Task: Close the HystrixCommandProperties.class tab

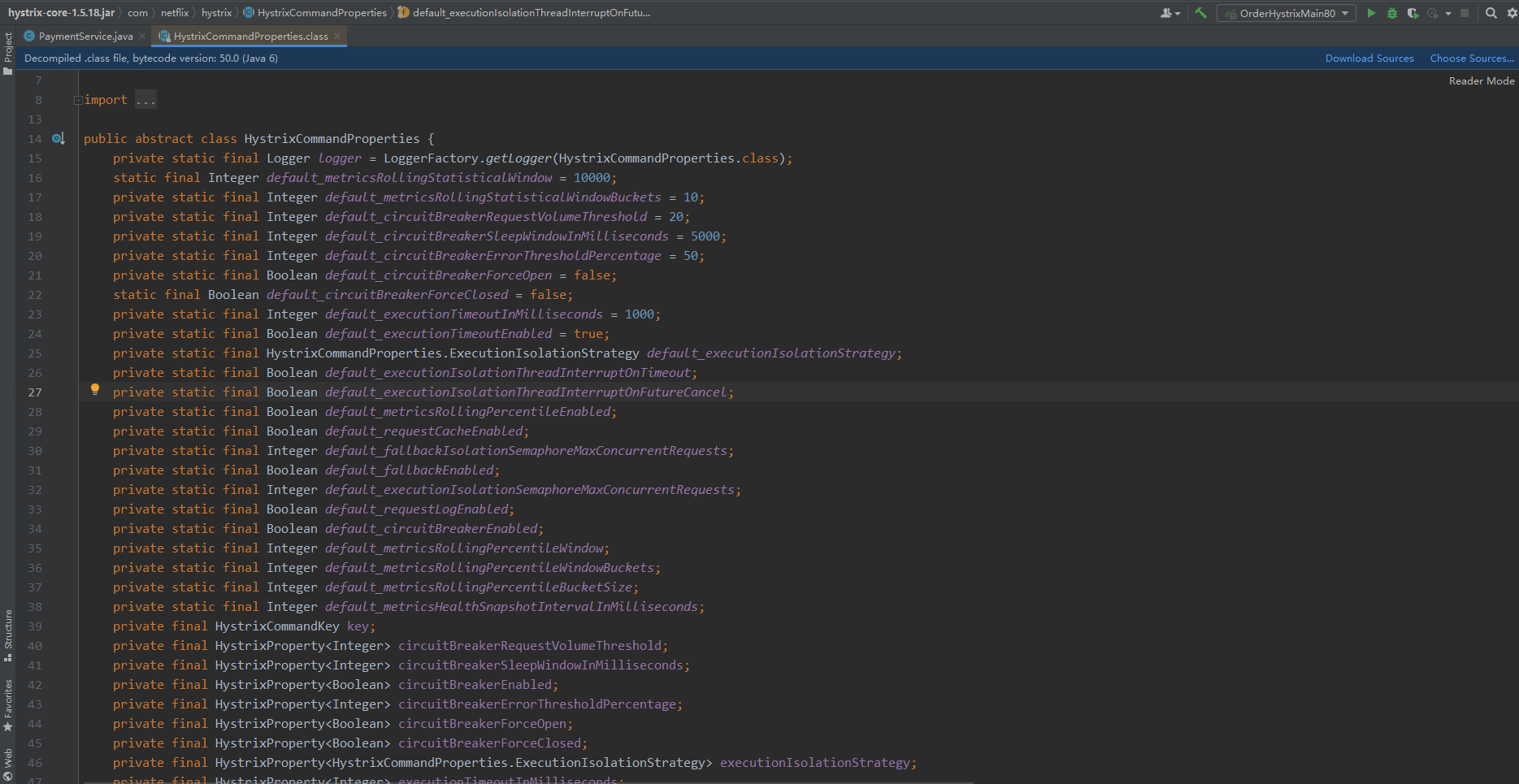Action: coord(338,36)
